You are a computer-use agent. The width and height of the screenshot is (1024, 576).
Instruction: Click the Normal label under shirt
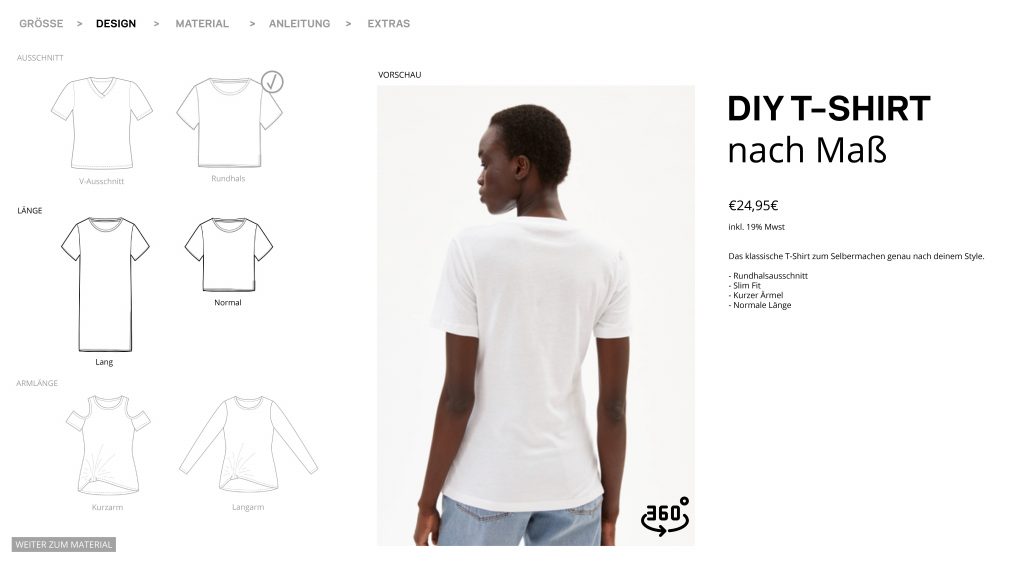tap(228, 302)
